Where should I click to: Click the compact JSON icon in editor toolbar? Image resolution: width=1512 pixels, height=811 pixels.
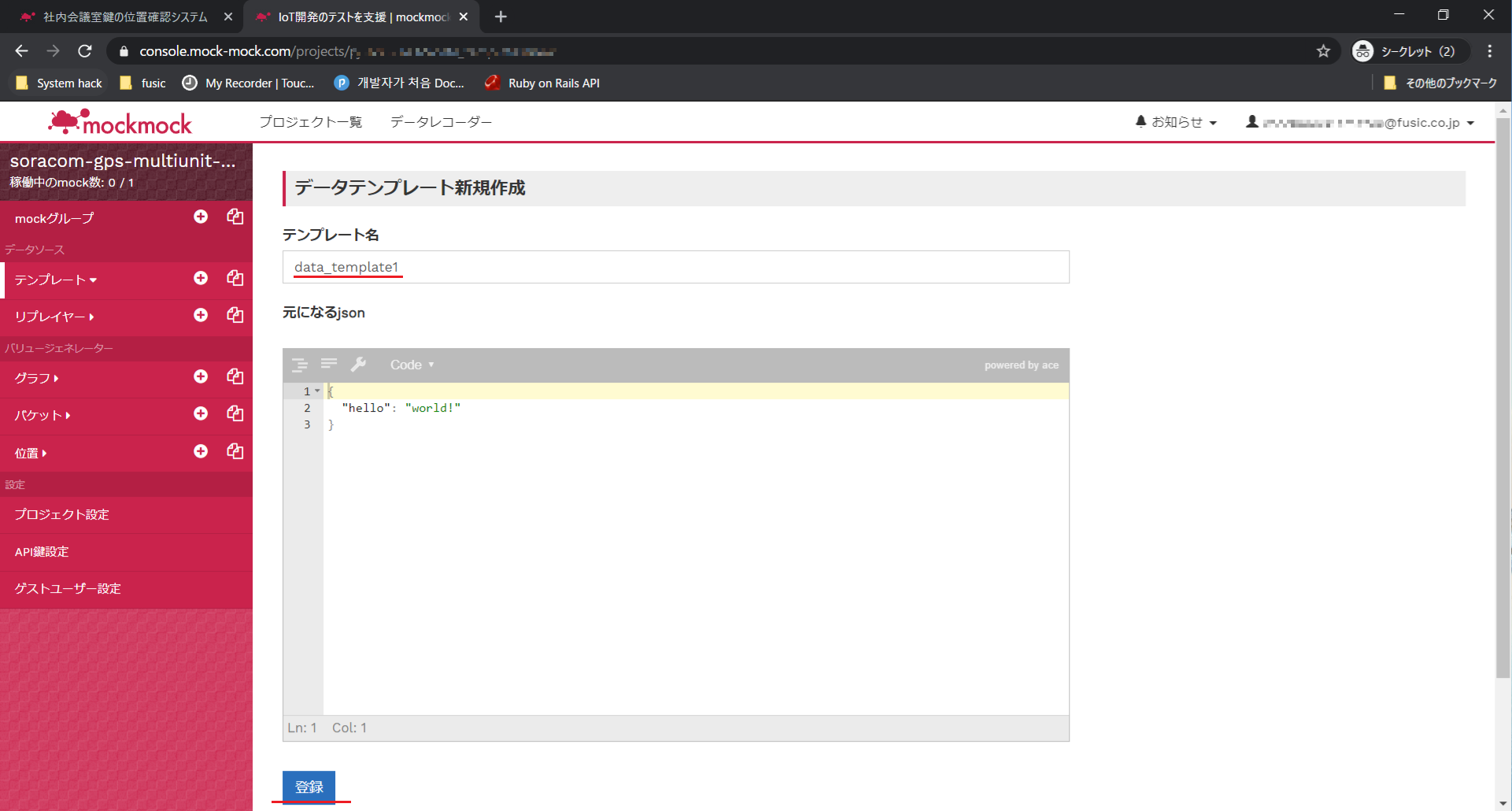tap(329, 364)
